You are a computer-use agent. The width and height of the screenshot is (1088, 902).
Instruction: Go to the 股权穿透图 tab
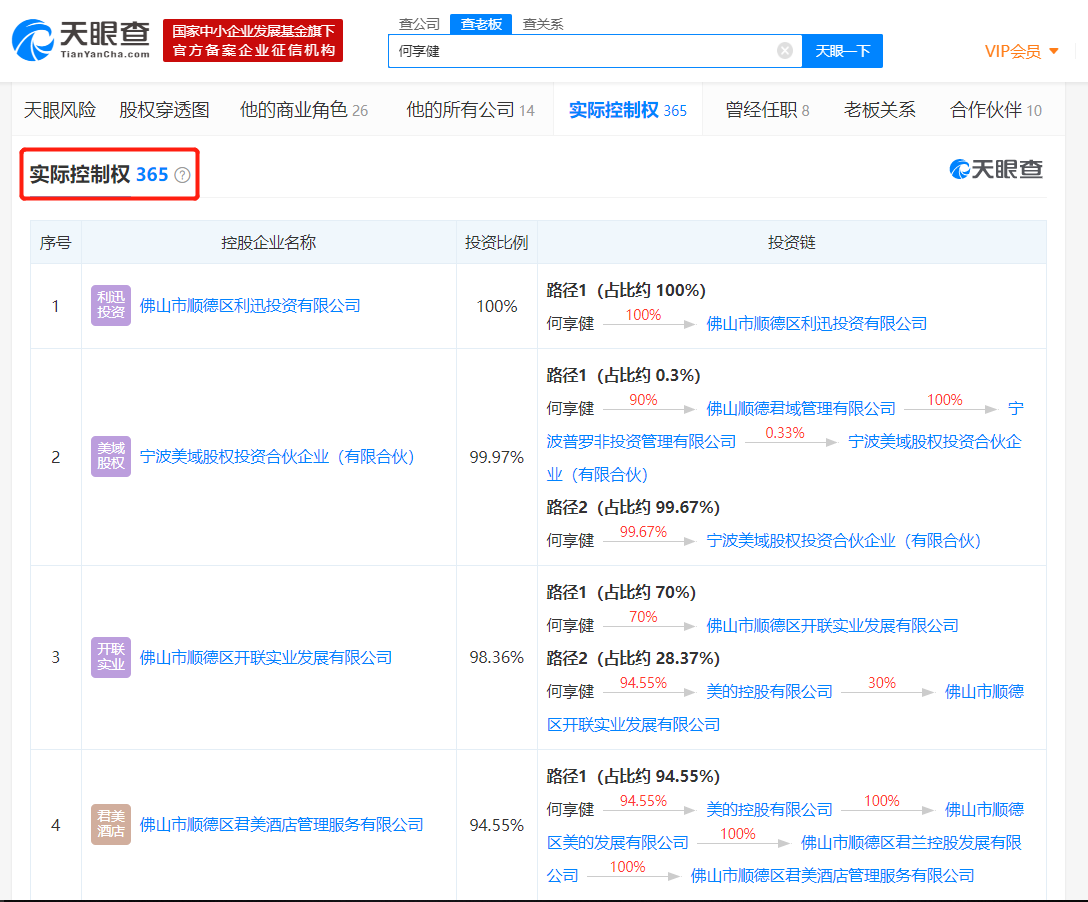(x=164, y=110)
